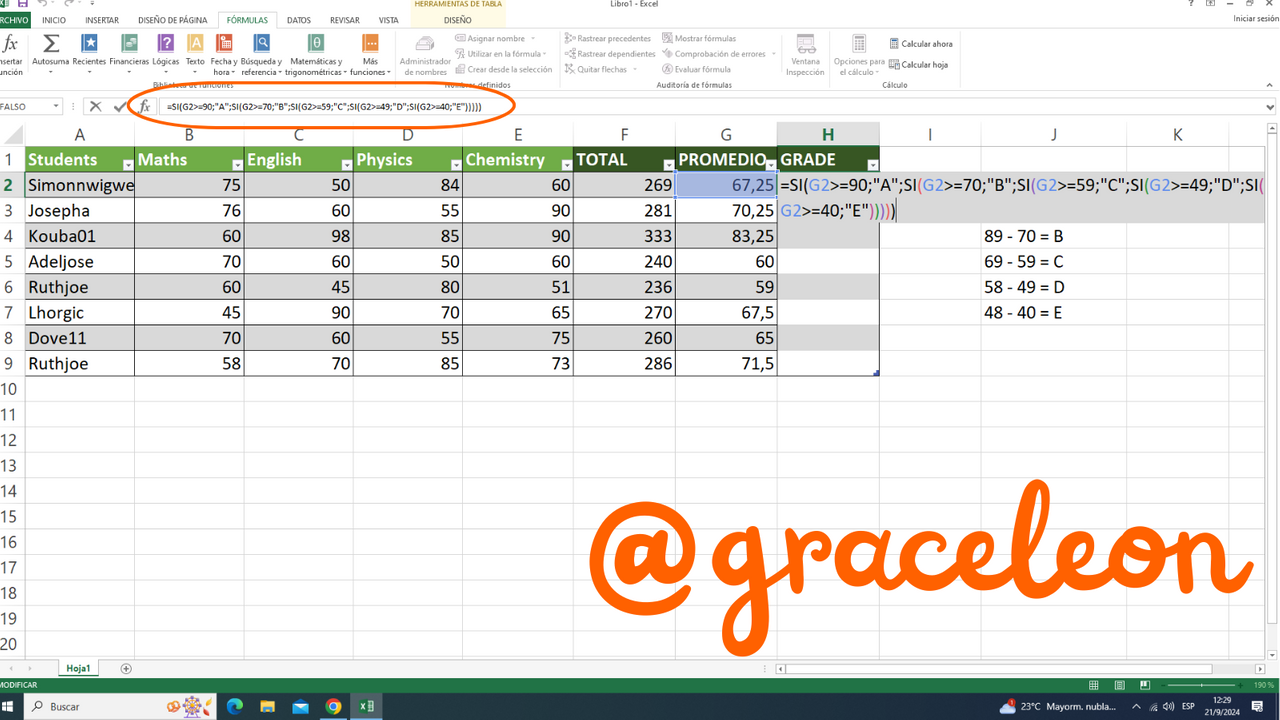Open Administrador de nombres
Image resolution: width=1280 pixels, height=720 pixels.
click(x=425, y=54)
